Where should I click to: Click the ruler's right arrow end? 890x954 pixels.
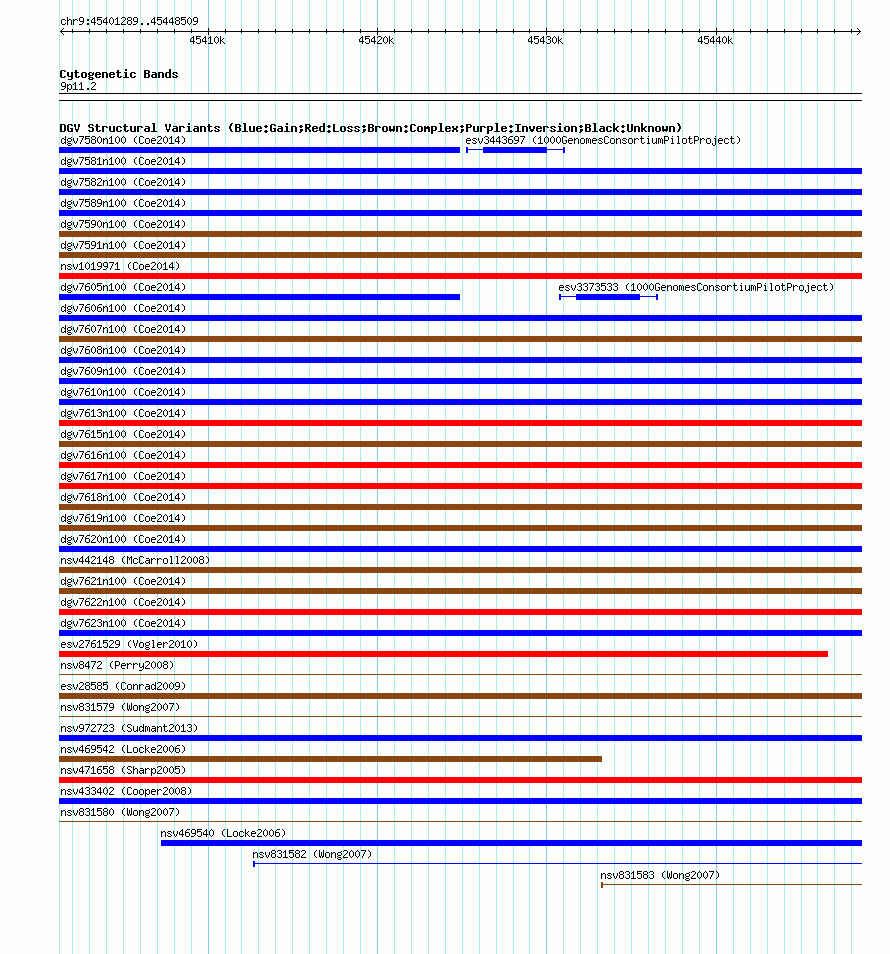858,31
